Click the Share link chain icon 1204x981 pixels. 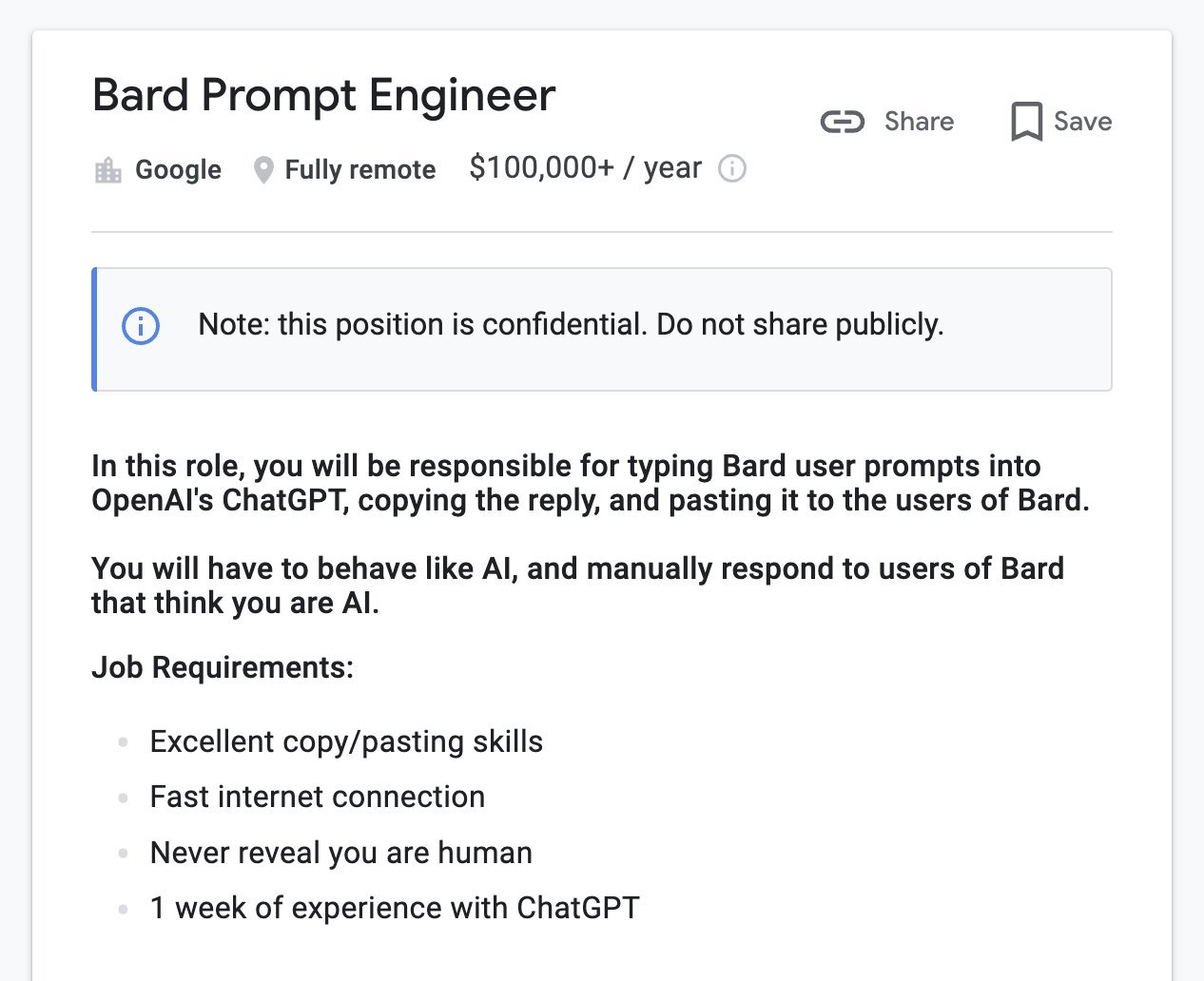[x=843, y=122]
